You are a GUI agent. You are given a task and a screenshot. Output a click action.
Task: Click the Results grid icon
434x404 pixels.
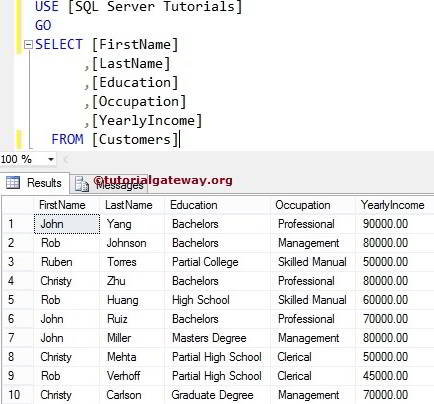(13, 183)
